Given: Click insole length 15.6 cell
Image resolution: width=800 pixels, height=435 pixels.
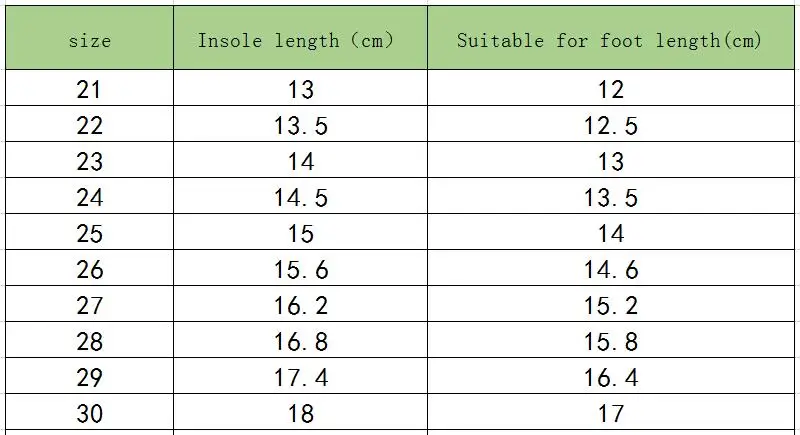Looking at the screenshot, I should click(x=300, y=270).
